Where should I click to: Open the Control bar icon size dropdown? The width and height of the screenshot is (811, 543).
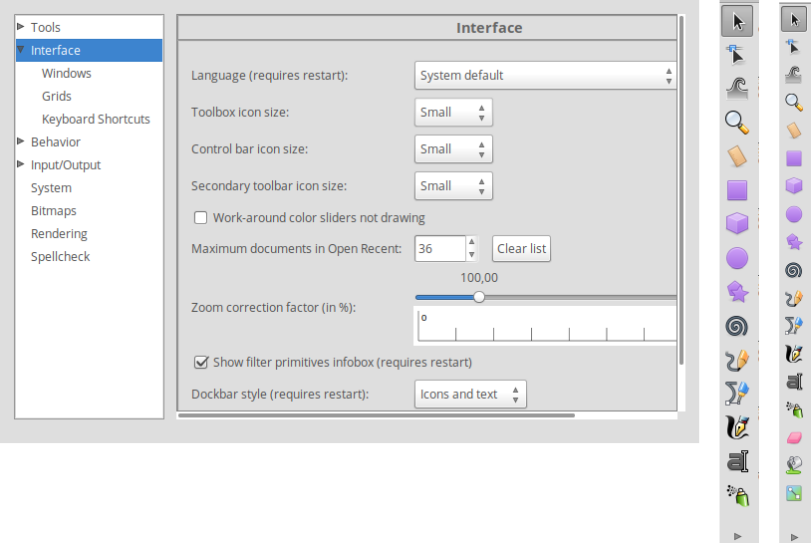[453, 149]
